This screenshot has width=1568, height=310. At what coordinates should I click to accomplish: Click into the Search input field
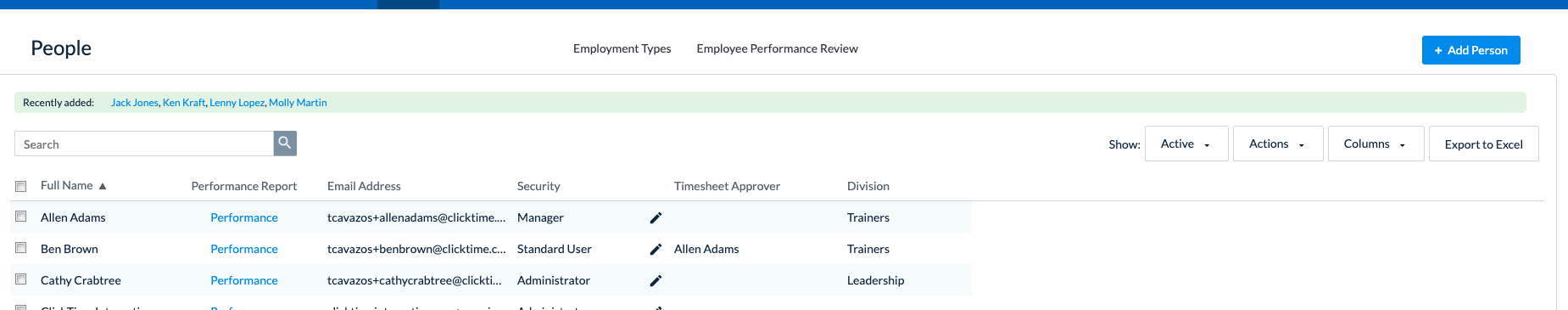[144, 144]
